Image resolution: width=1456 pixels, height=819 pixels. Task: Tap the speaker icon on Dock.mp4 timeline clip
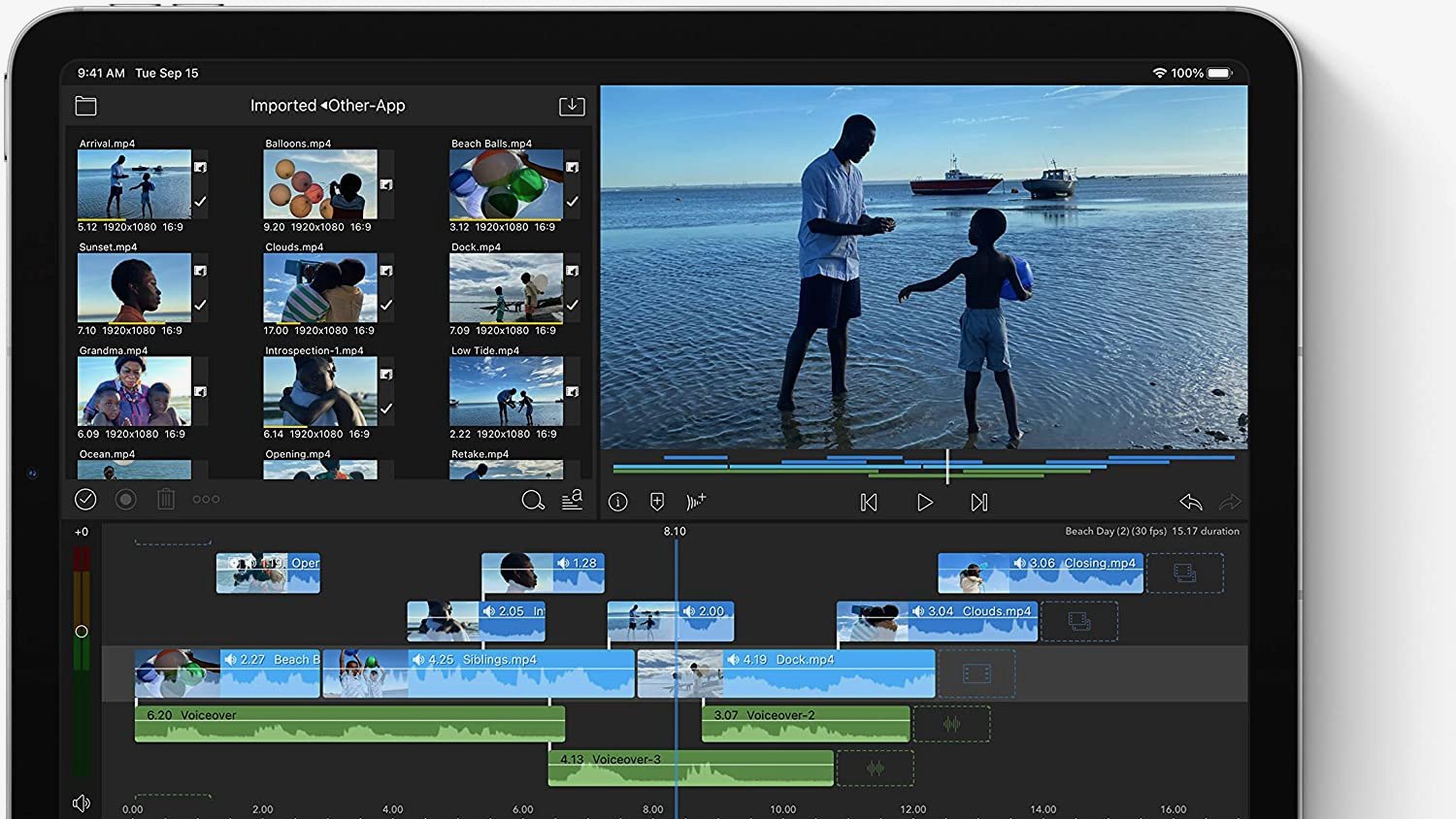coord(733,660)
